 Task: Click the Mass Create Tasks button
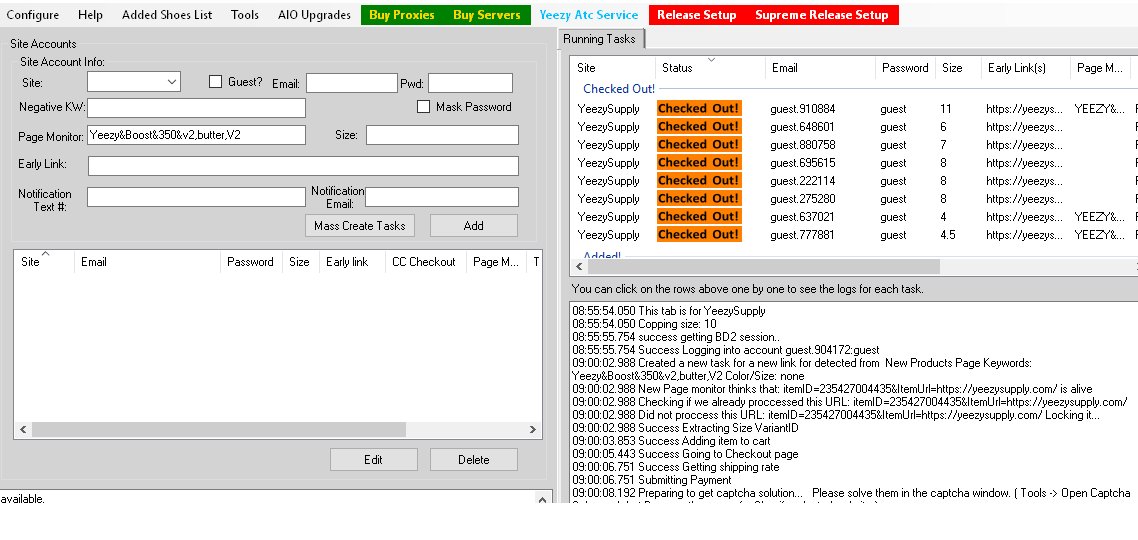[360, 226]
